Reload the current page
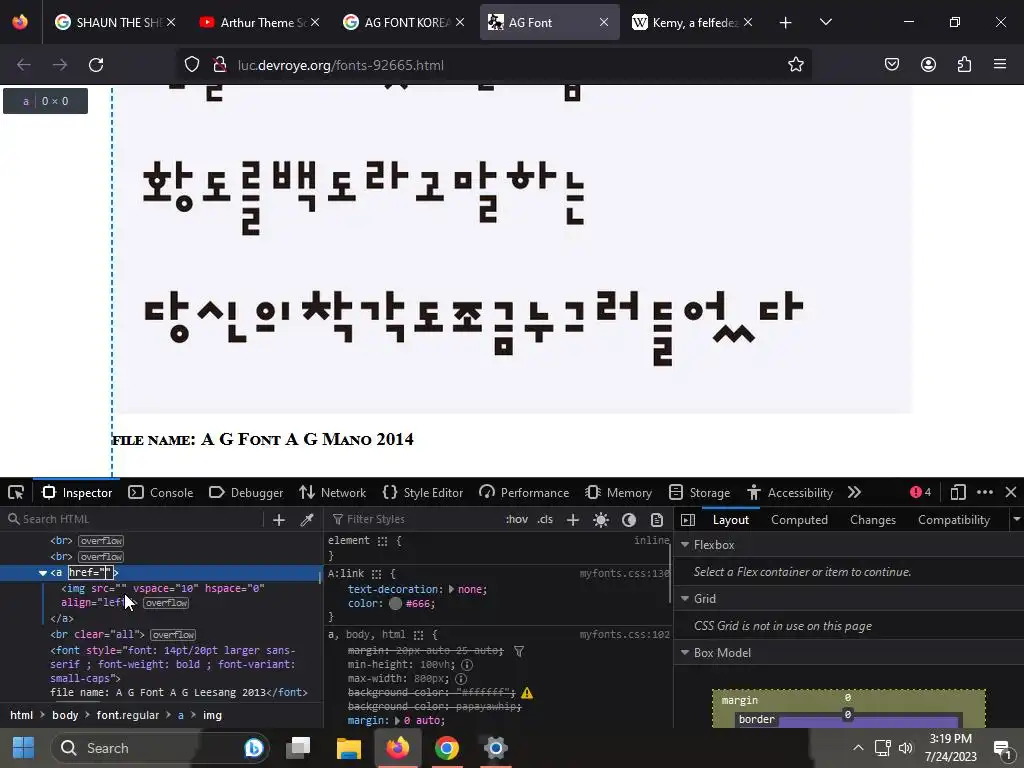The image size is (1024, 768). point(96,65)
